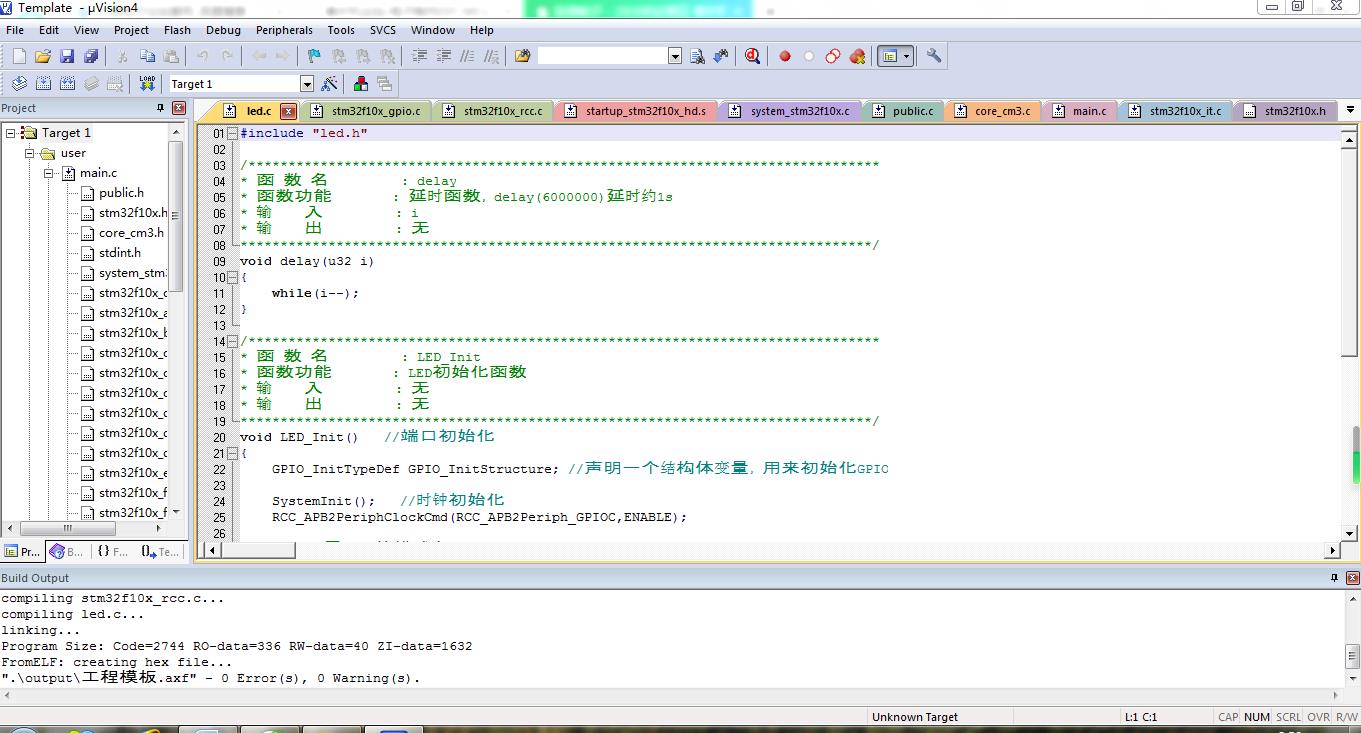Click the 0 Error(s), 0 Warning(s) build output line
1361x733 pixels.
click(211, 678)
